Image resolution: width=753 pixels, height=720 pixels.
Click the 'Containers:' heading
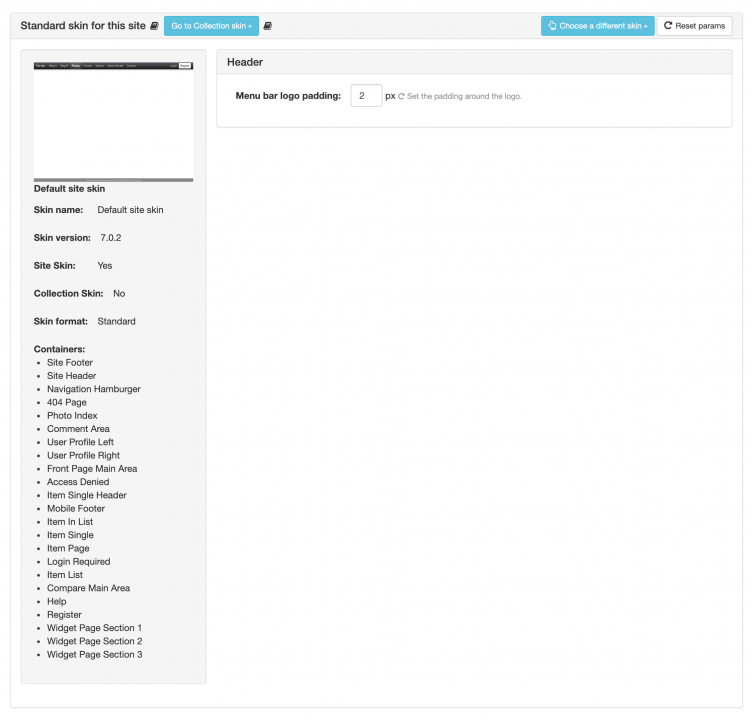[x=59, y=349]
